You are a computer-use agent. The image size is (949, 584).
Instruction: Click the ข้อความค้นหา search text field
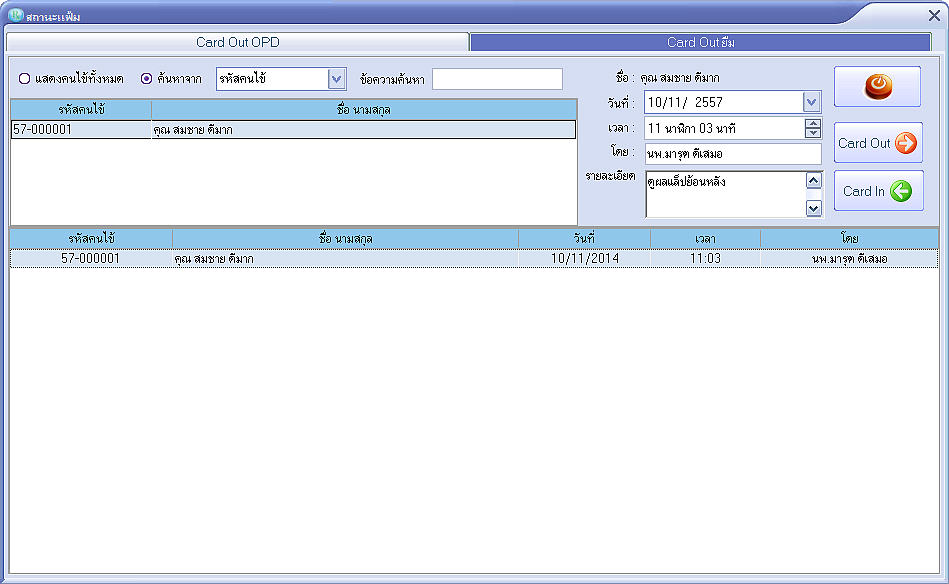tap(497, 79)
